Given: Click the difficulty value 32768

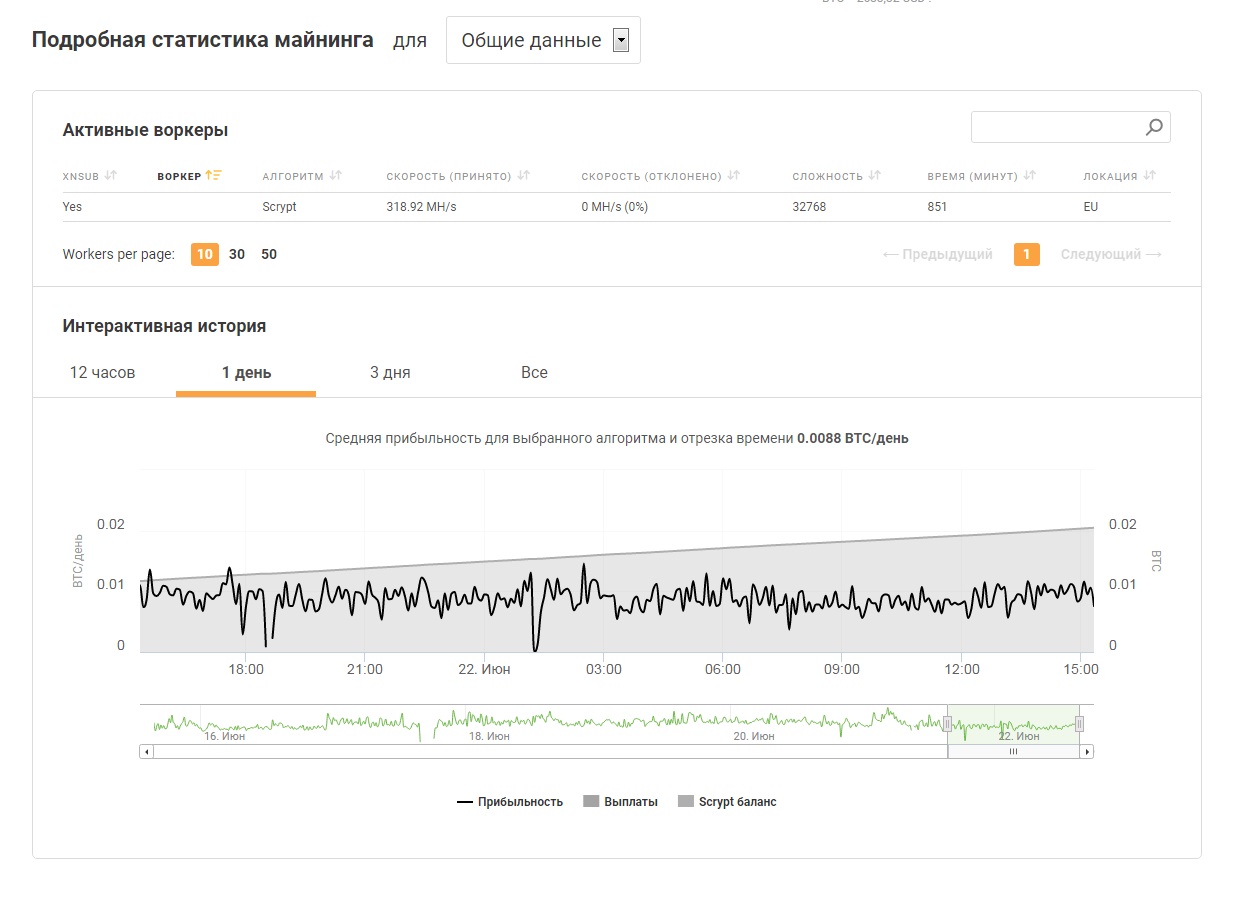Looking at the screenshot, I should pyautogui.click(x=809, y=207).
